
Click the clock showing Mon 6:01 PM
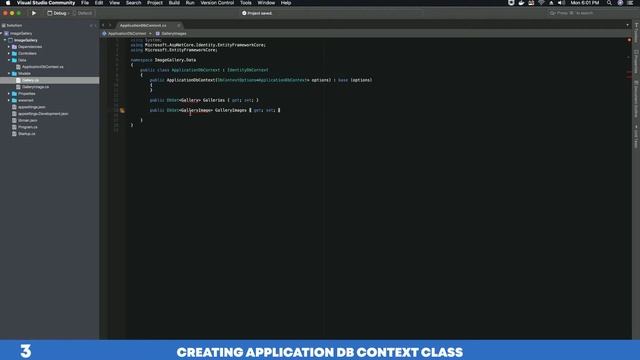pos(585,3)
